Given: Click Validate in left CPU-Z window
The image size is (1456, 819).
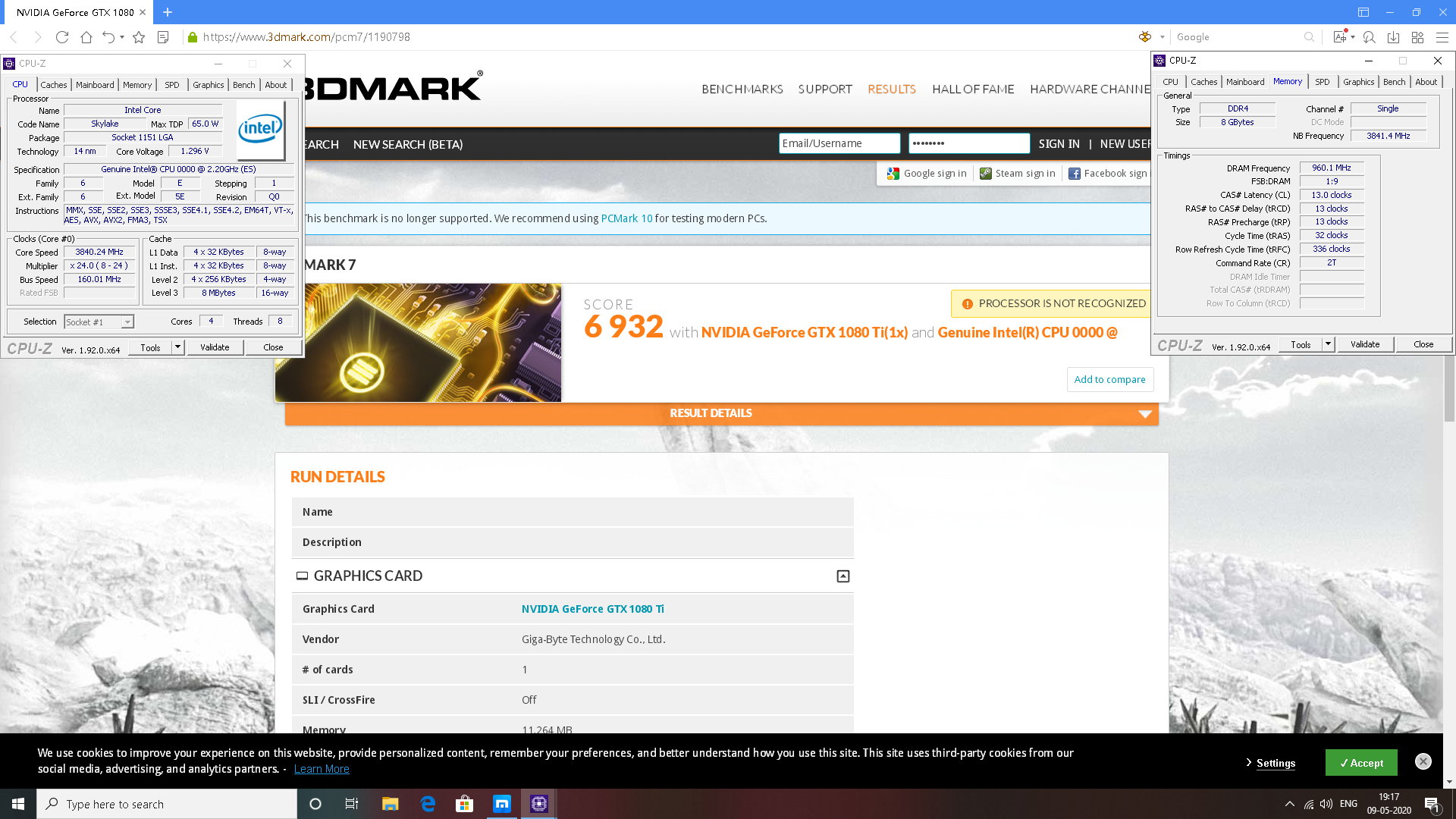Looking at the screenshot, I should point(215,347).
